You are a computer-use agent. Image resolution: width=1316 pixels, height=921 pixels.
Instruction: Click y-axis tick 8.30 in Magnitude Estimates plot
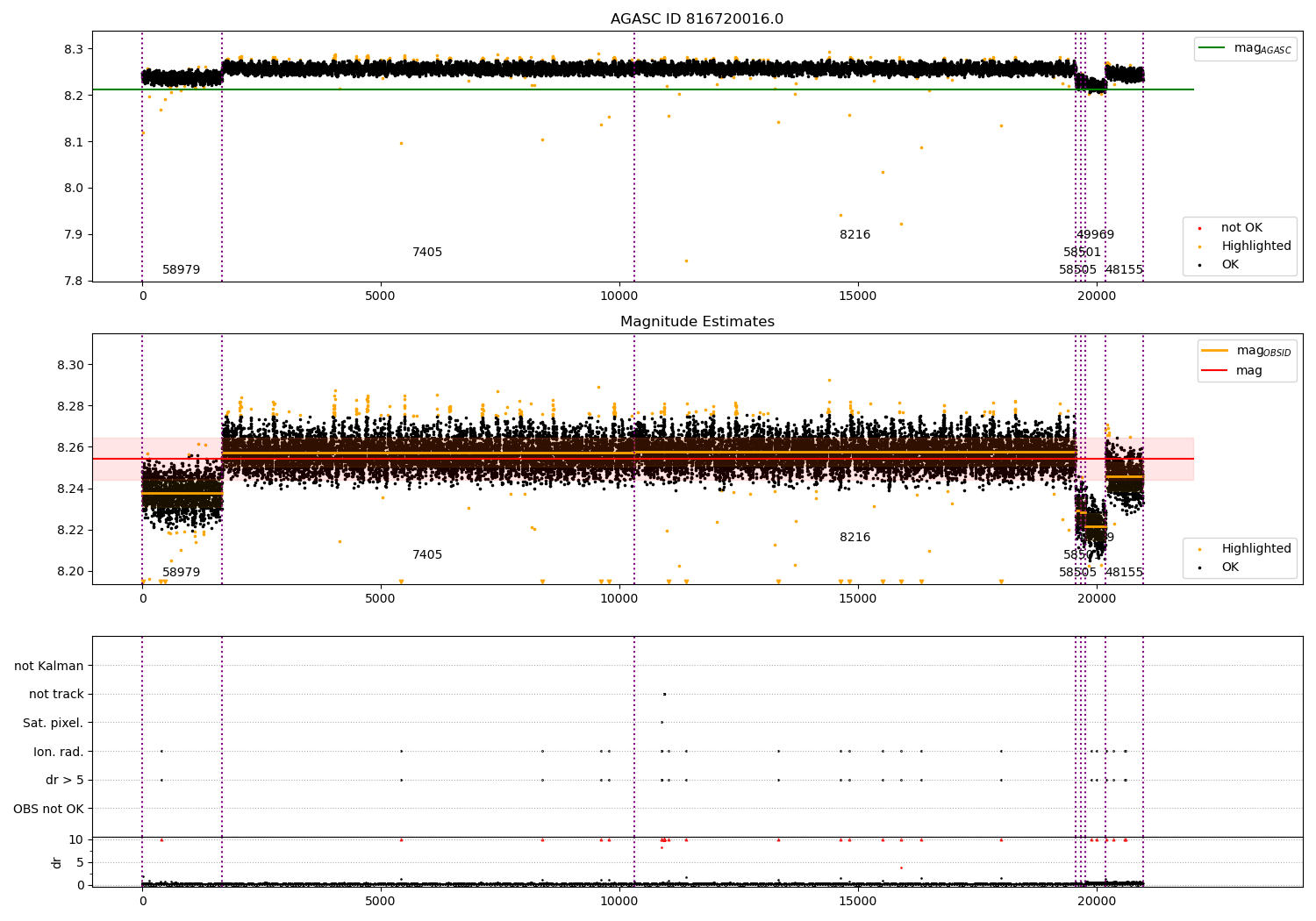coord(70,366)
